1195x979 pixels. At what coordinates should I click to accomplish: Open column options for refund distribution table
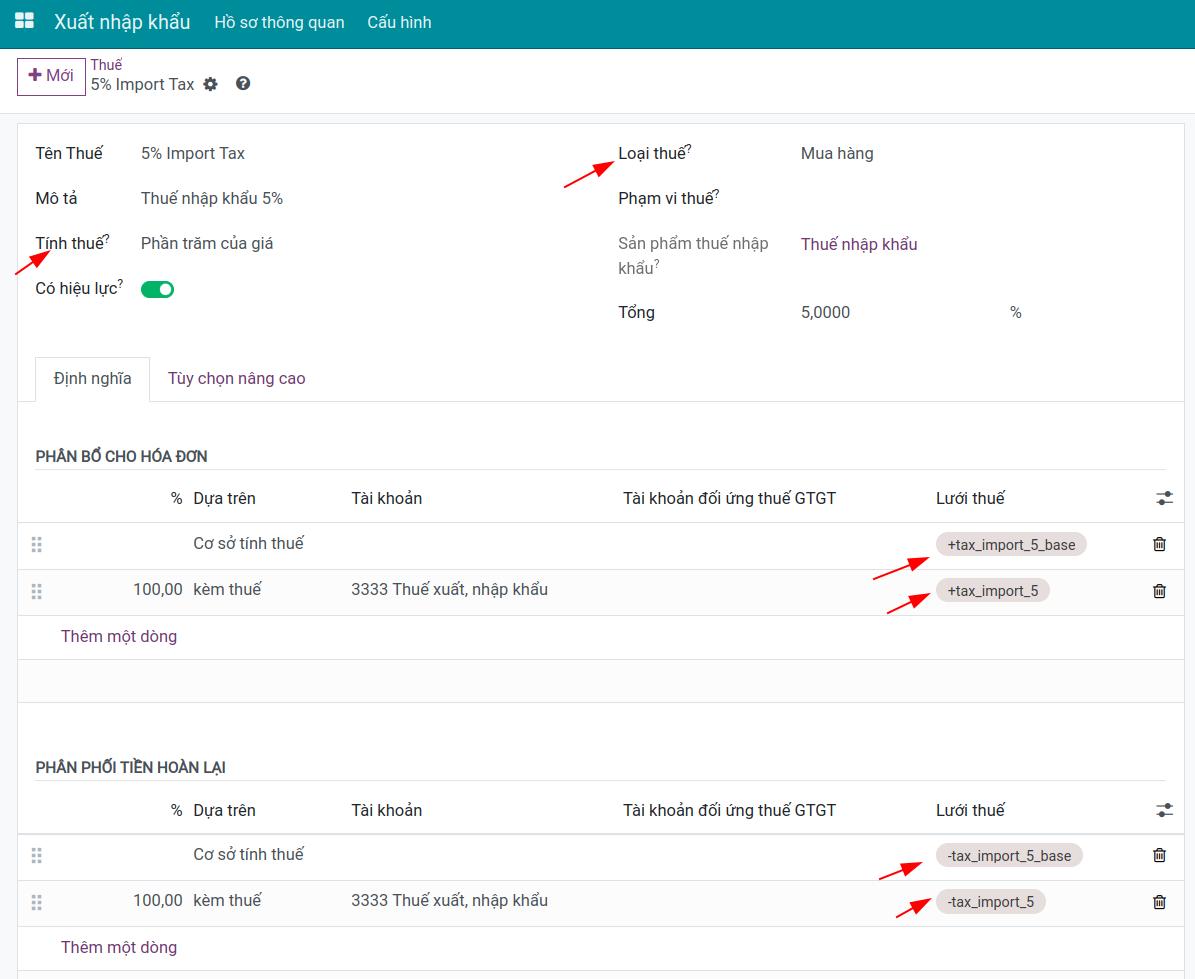coord(1165,810)
